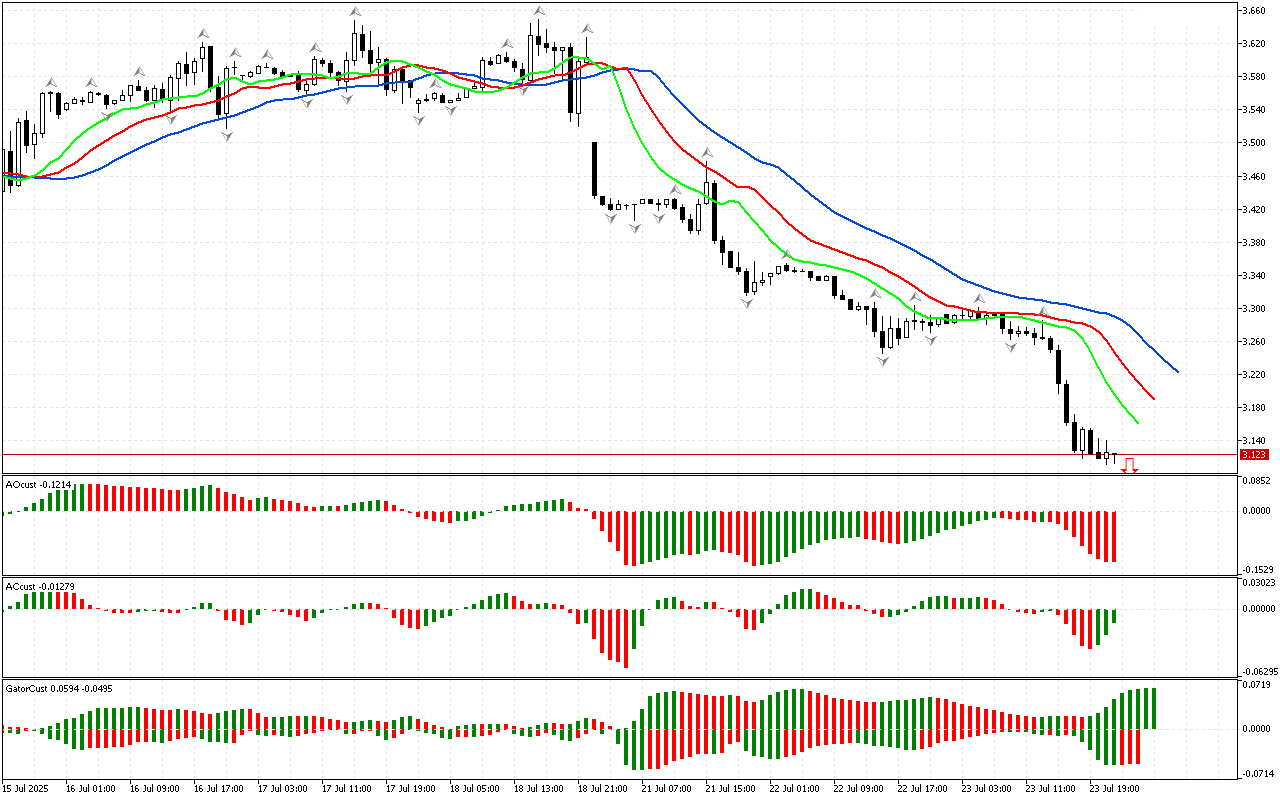The image size is (1280, 800).
Task: Select the red 3.123 current price label
Action: click(1253, 455)
